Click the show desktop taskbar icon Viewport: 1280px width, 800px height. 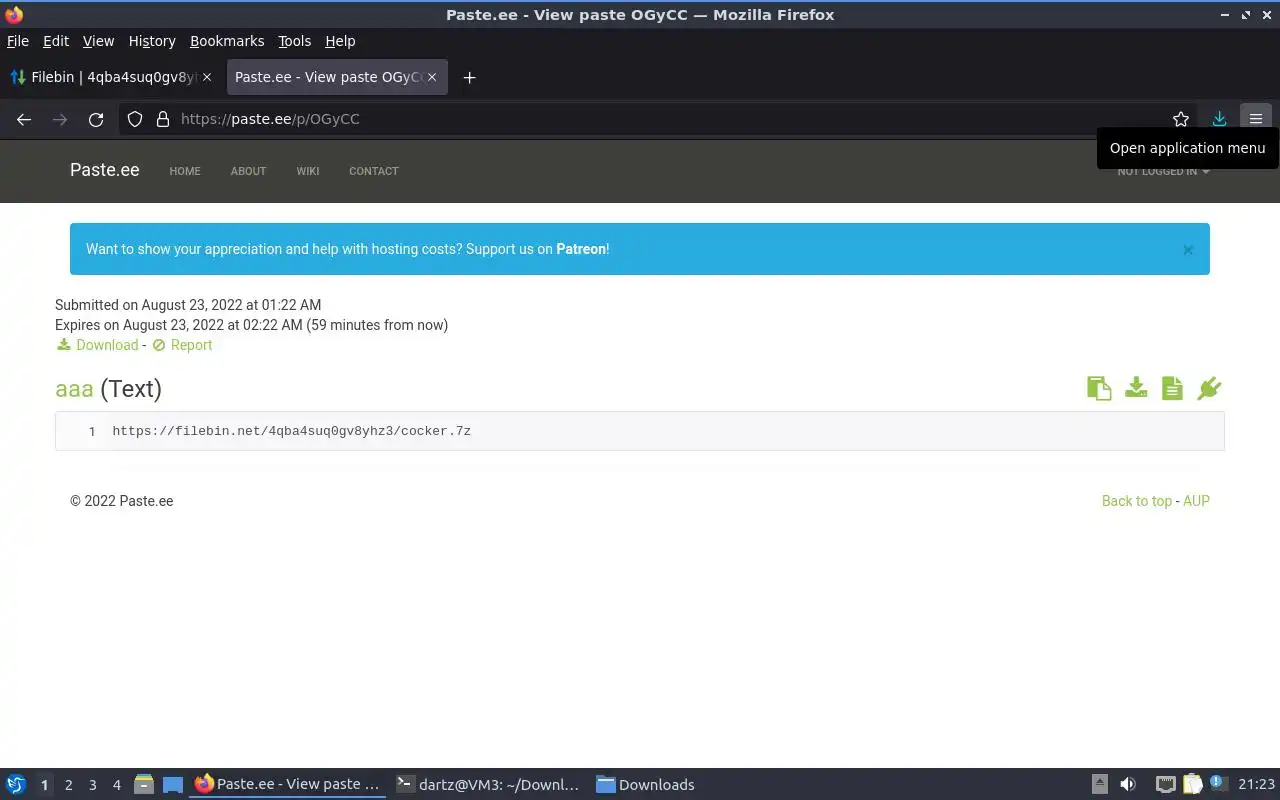(173, 785)
